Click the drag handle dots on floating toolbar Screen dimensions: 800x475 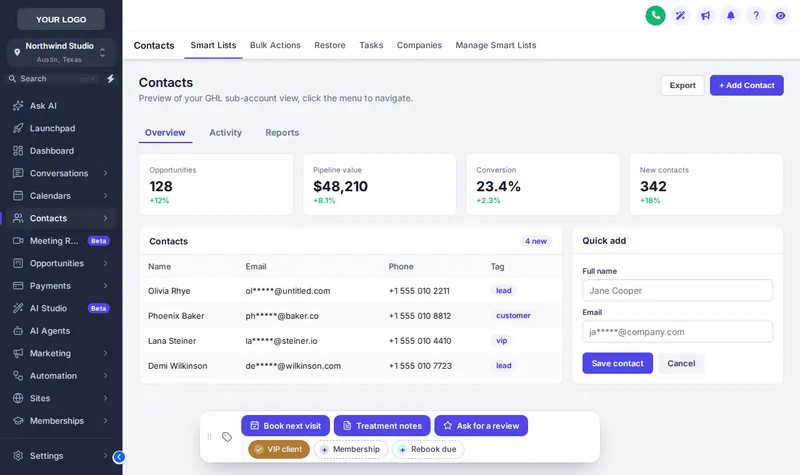(209, 437)
